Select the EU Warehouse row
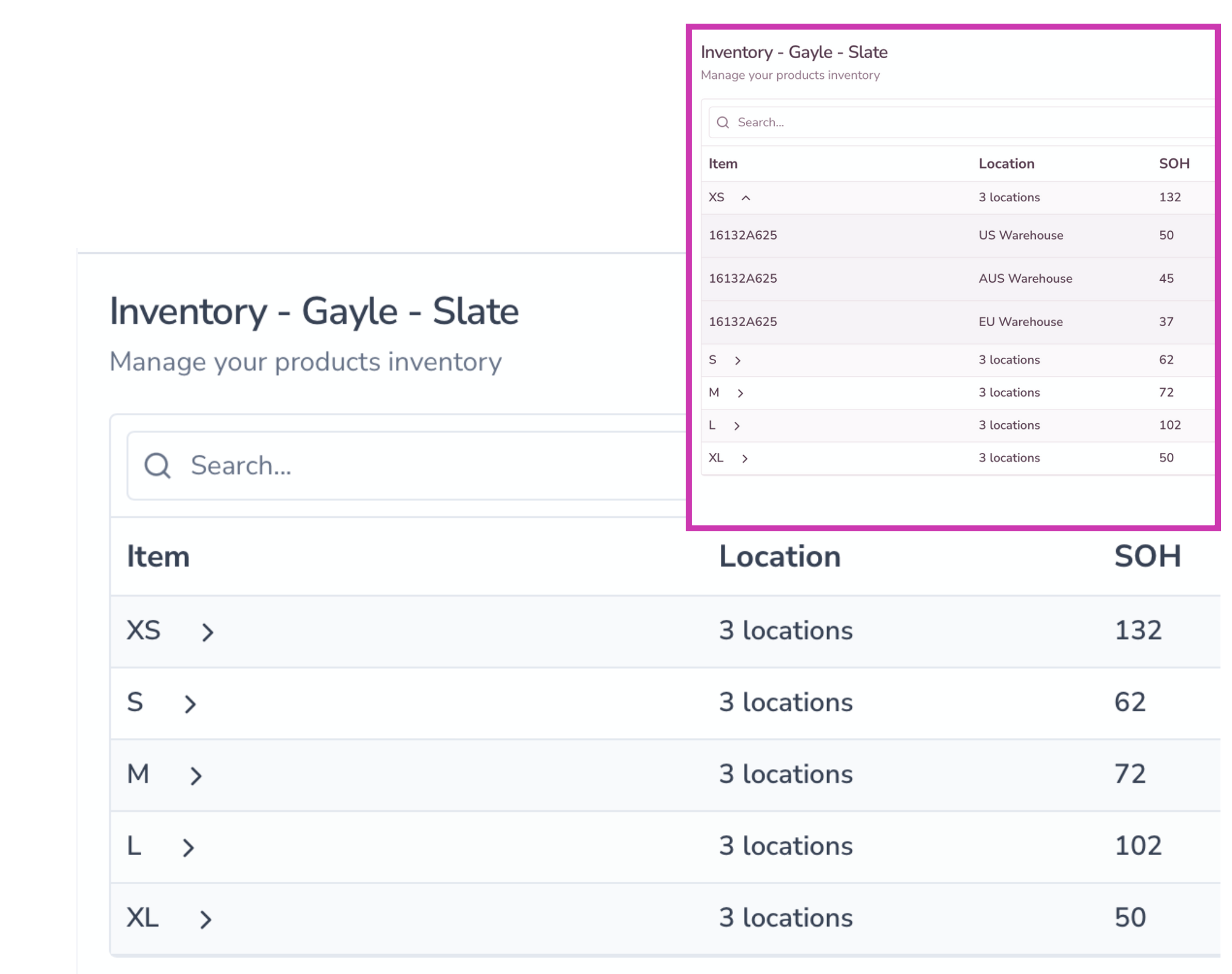The image size is (1232, 974). (x=1020, y=322)
